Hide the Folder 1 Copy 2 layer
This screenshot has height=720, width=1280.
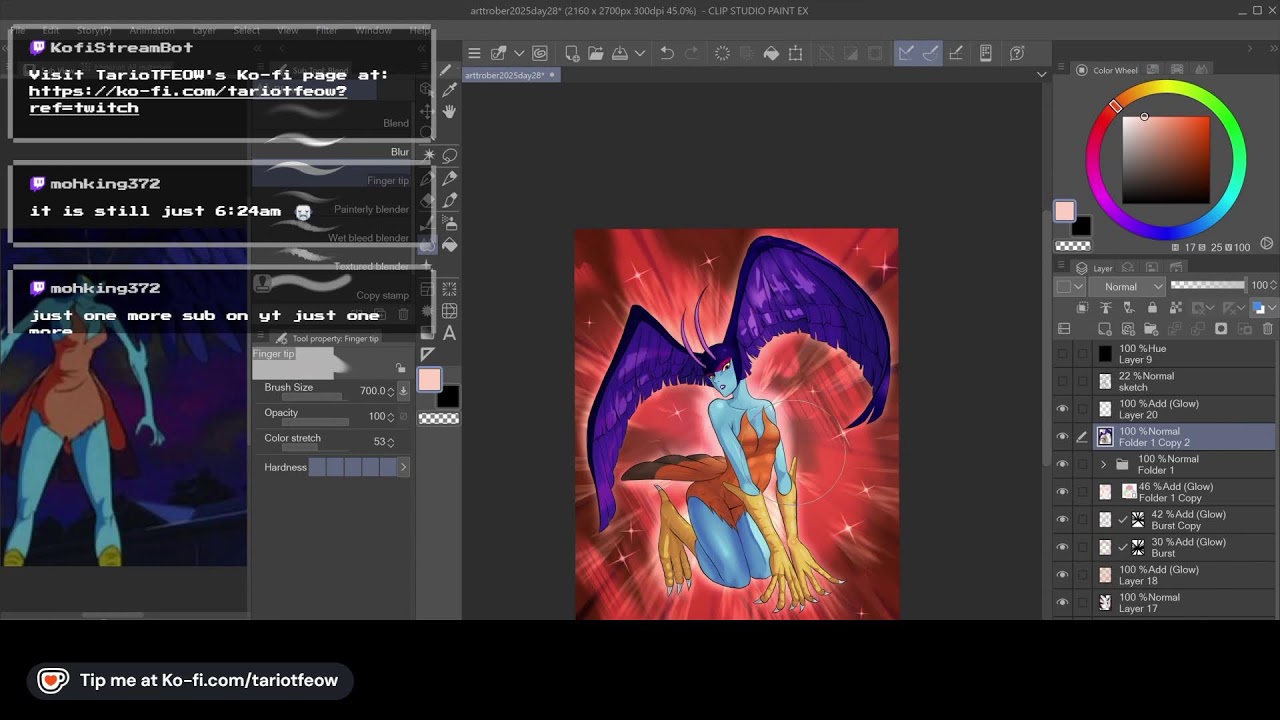tap(1062, 437)
